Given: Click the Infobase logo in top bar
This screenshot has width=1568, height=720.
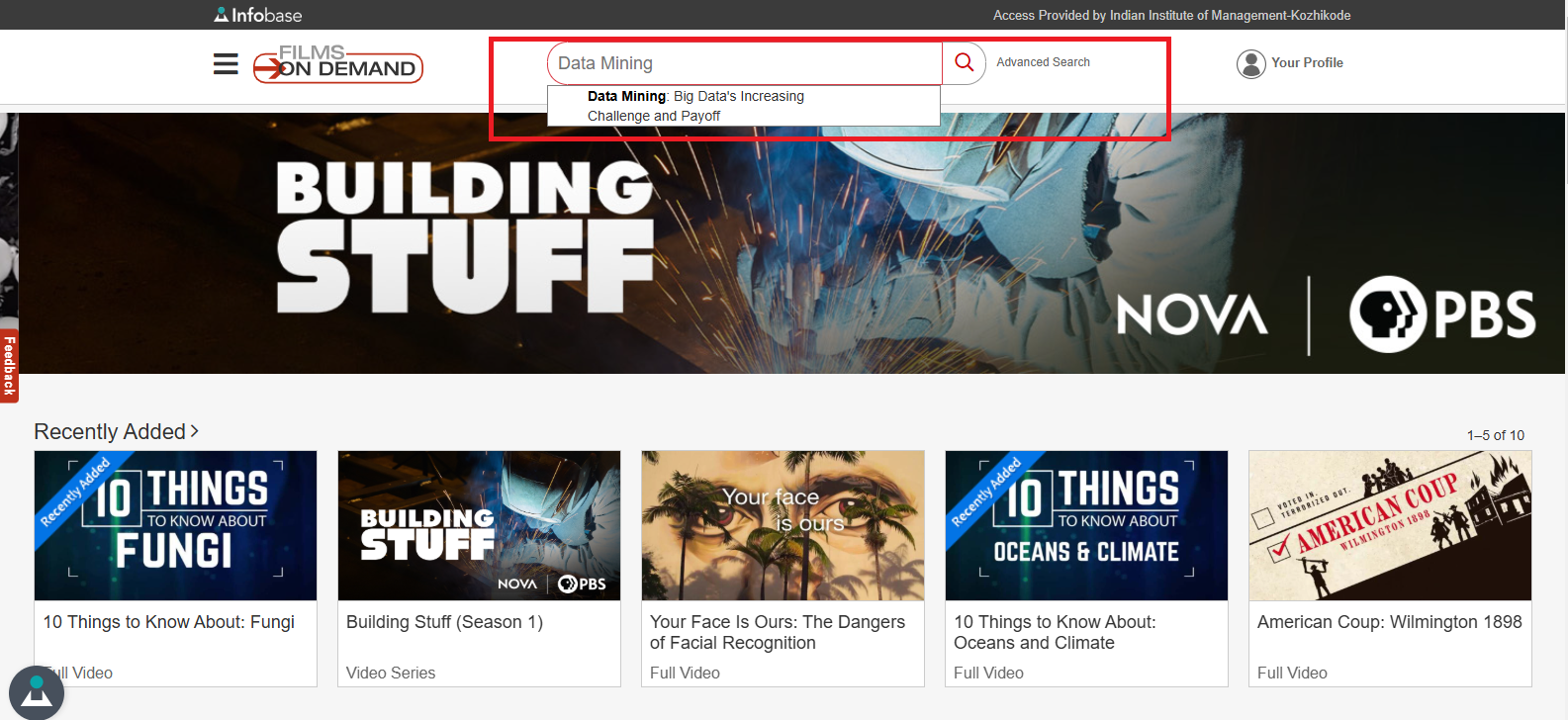Looking at the screenshot, I should [x=258, y=15].
